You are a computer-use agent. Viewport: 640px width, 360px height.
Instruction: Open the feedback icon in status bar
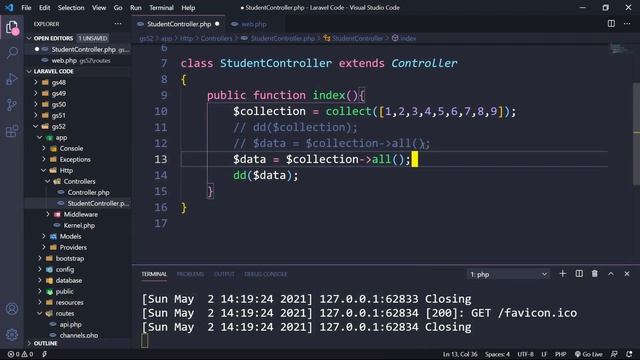(614, 354)
